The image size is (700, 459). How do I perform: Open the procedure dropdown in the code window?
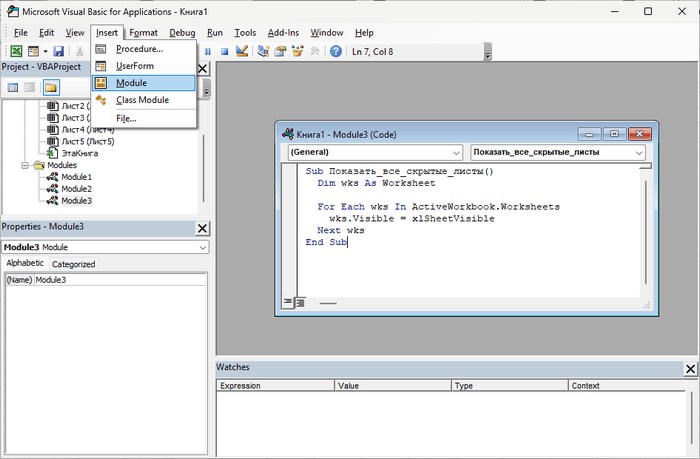[637, 153]
